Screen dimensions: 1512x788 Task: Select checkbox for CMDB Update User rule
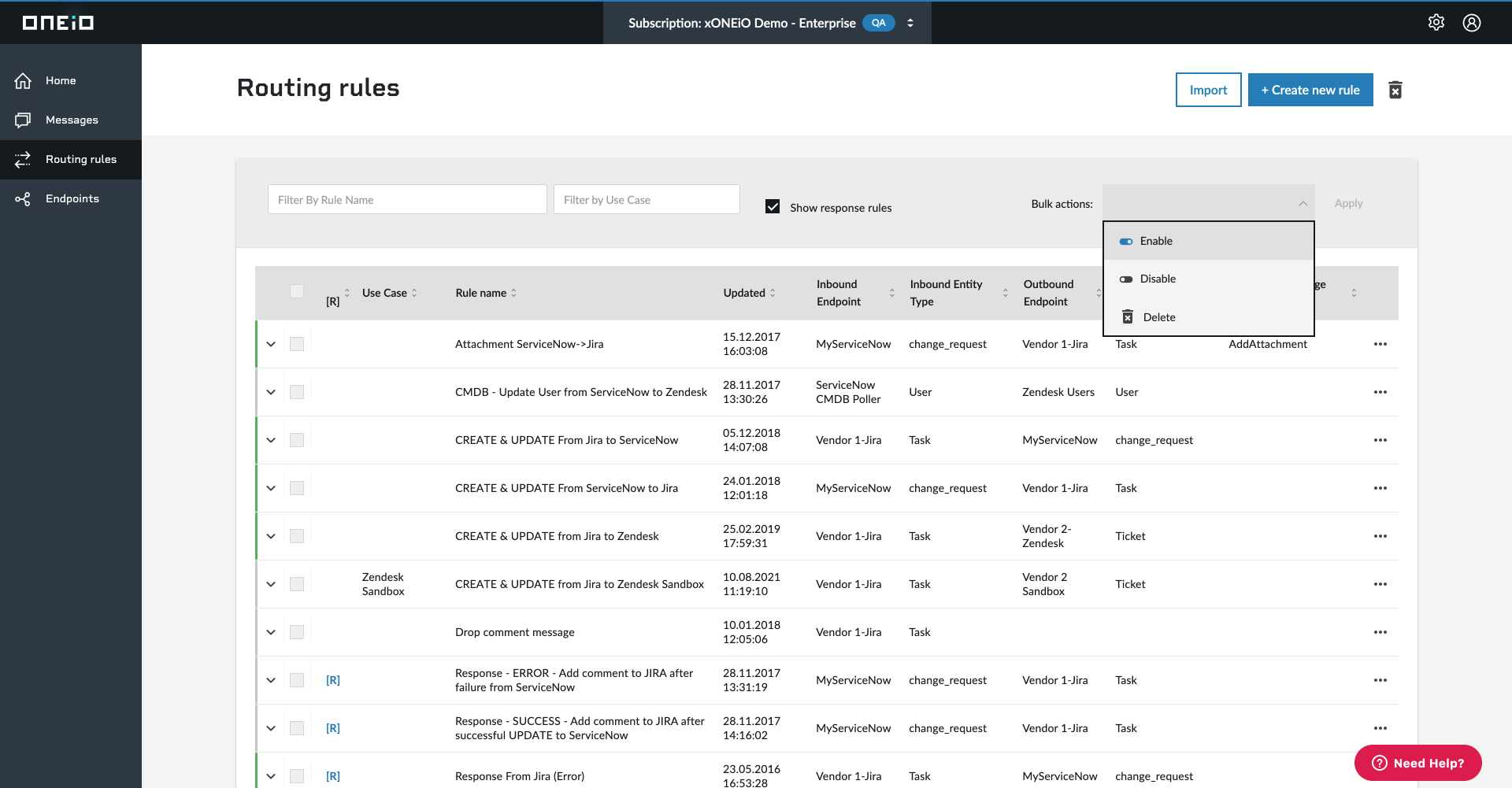click(297, 392)
